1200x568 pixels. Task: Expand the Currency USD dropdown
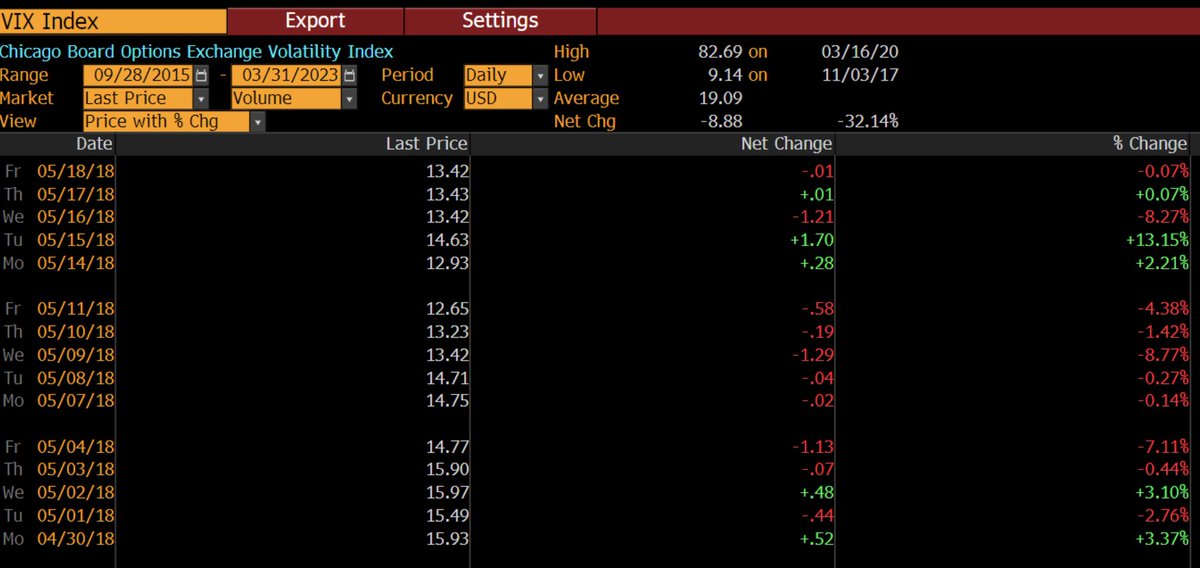coord(540,98)
